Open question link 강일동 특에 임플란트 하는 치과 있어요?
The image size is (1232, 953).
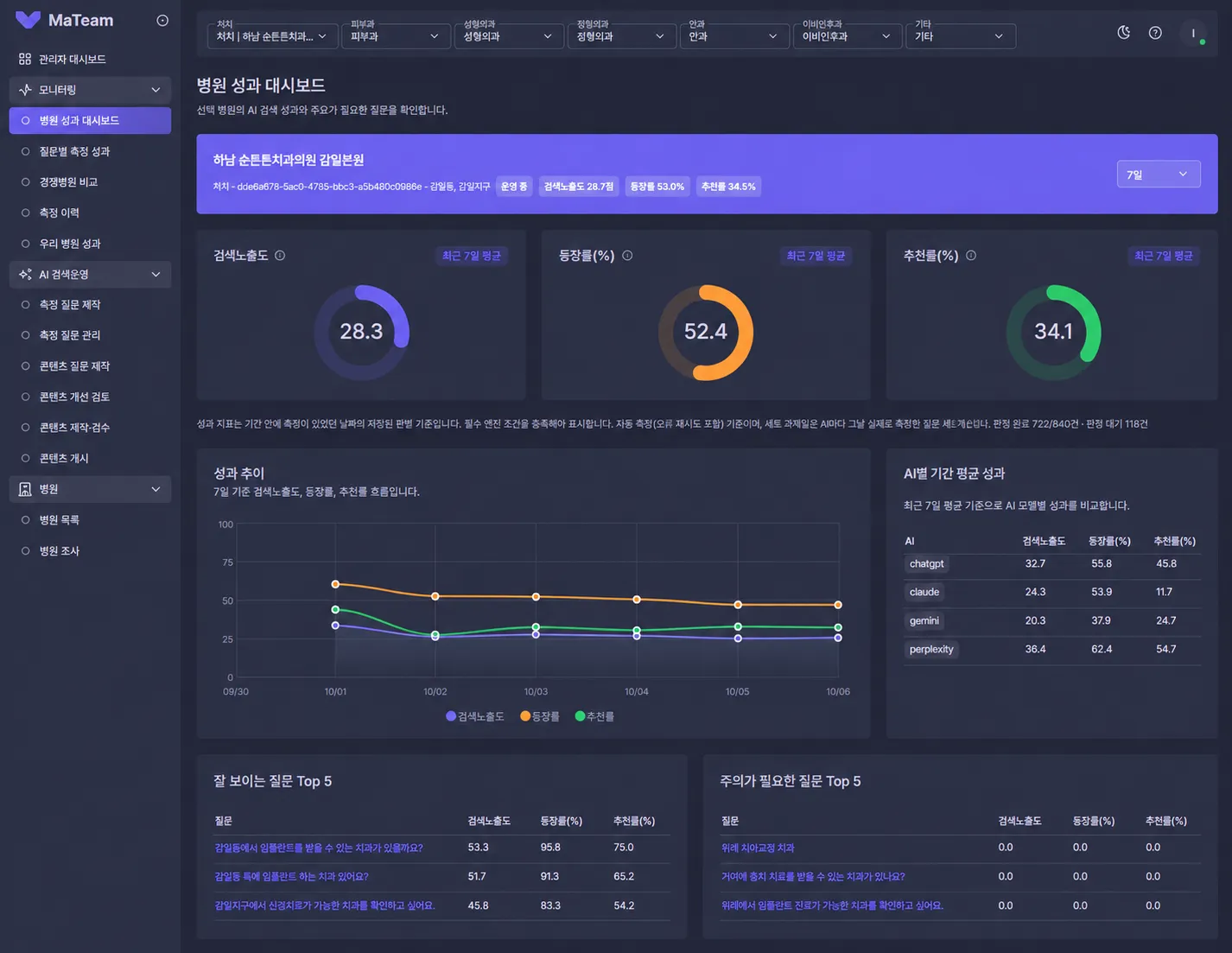(x=291, y=876)
